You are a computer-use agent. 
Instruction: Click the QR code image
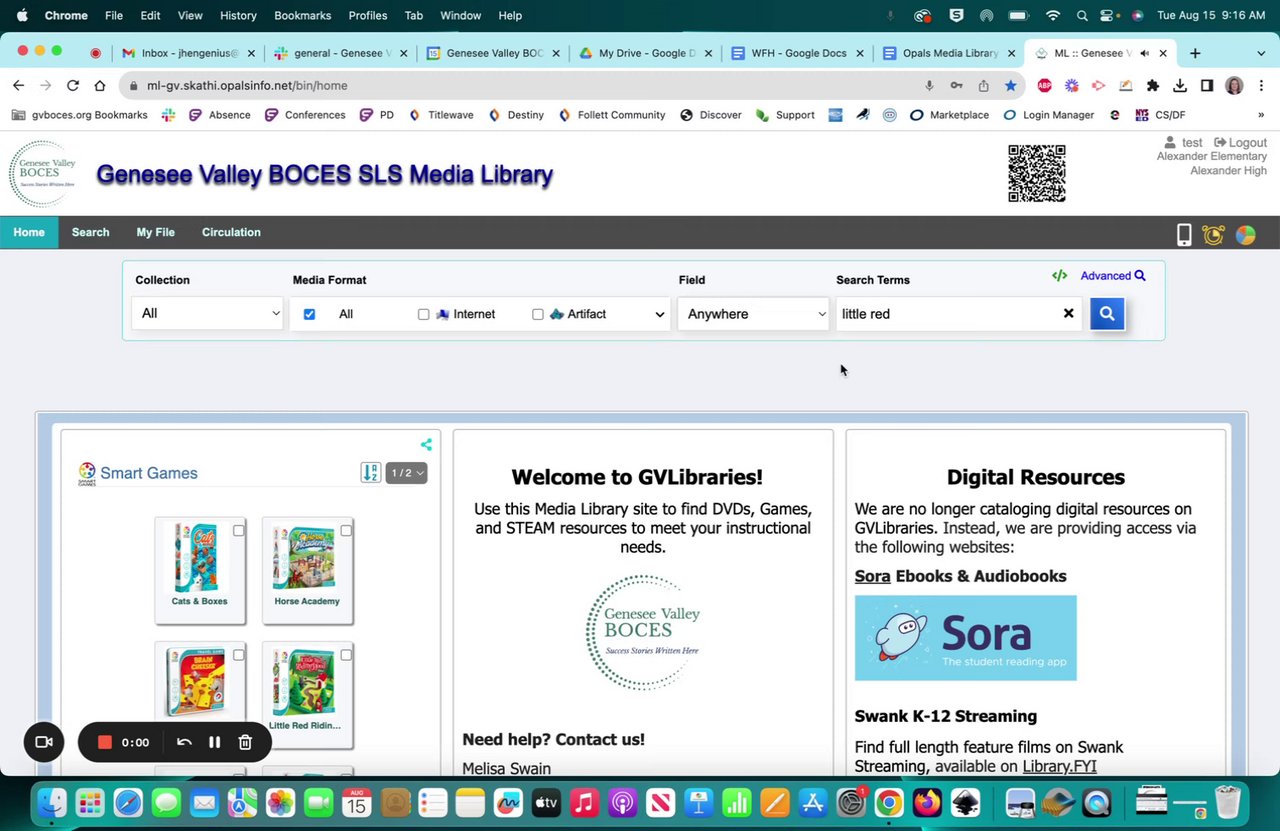1037,173
